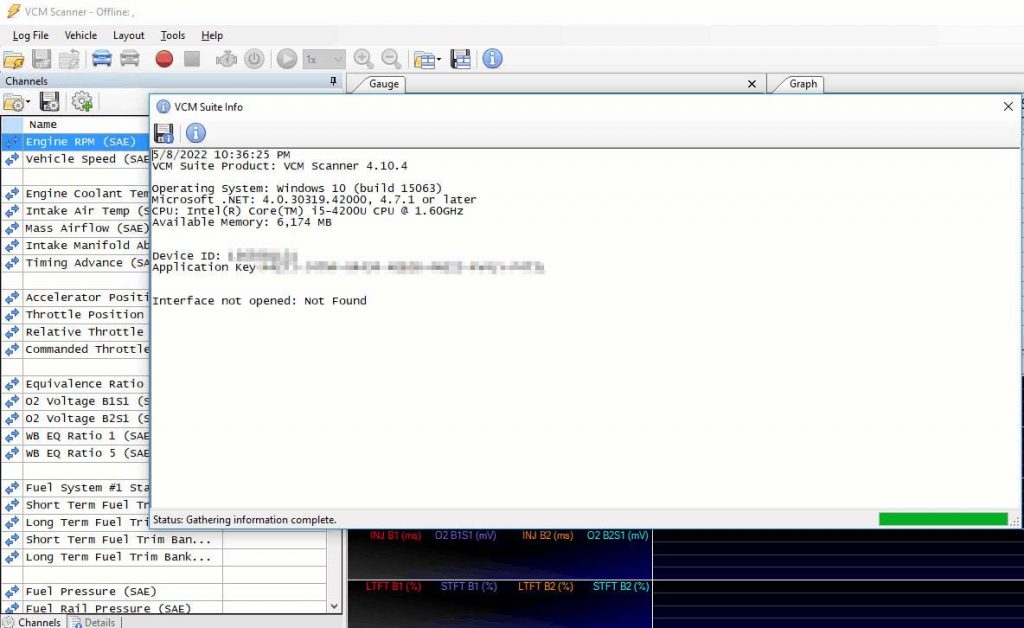Toggle the Channels panel pin
Image resolution: width=1024 pixels, height=628 pixels.
click(x=333, y=81)
